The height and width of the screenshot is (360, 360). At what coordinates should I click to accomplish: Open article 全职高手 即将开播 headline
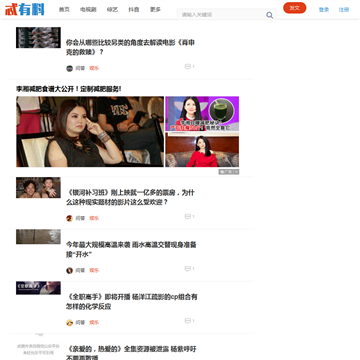coord(132,301)
